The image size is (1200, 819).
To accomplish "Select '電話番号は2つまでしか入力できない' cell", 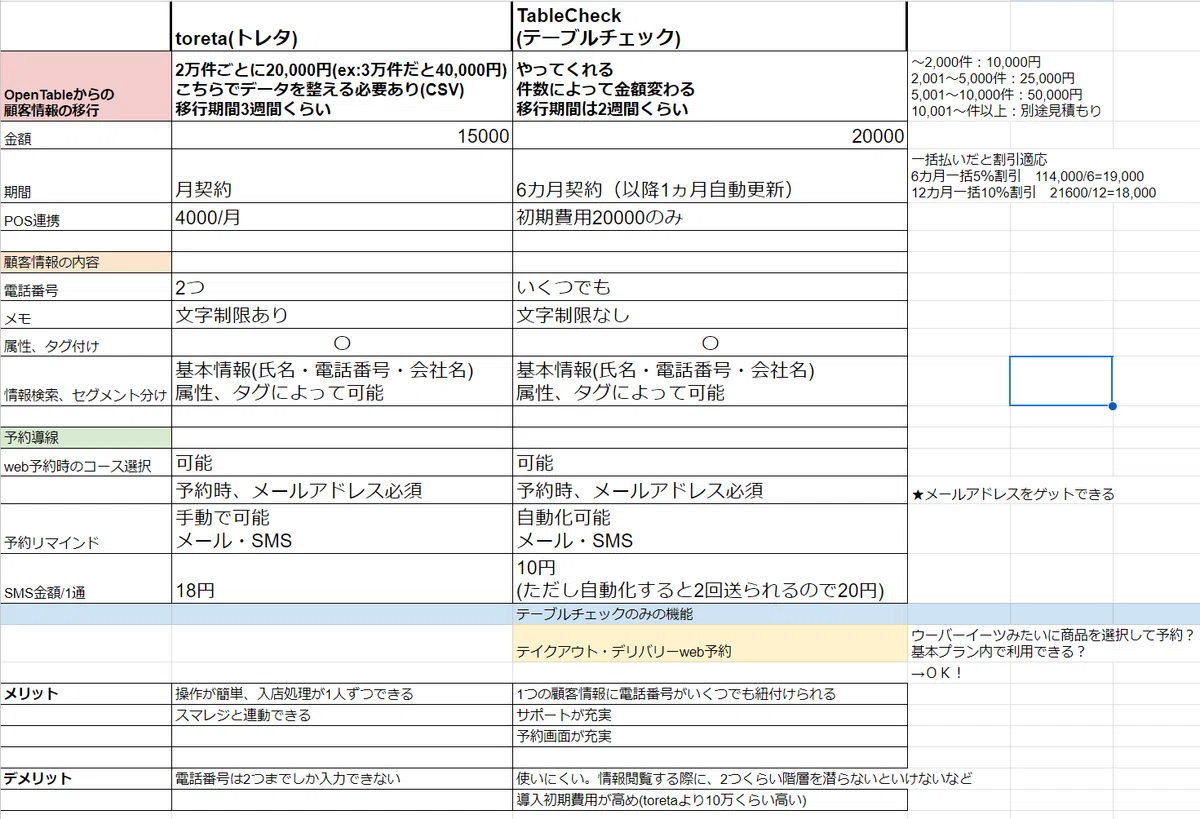I will (x=341, y=778).
